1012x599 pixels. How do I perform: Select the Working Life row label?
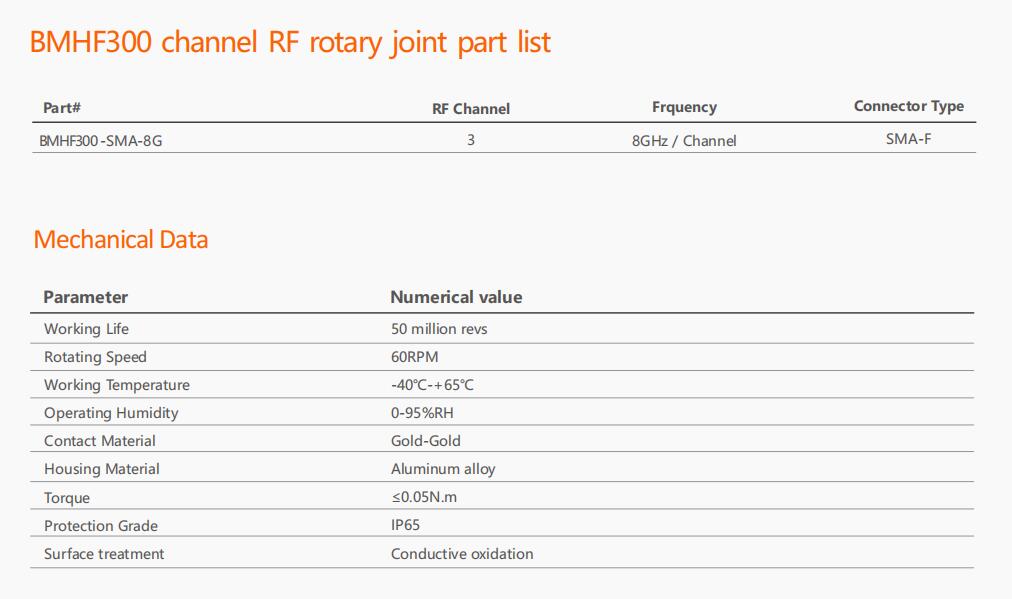(86, 329)
